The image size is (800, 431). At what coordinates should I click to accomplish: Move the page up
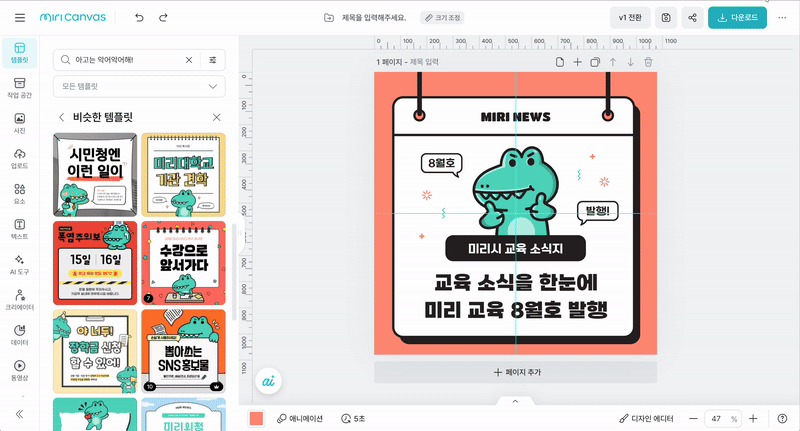coord(613,62)
